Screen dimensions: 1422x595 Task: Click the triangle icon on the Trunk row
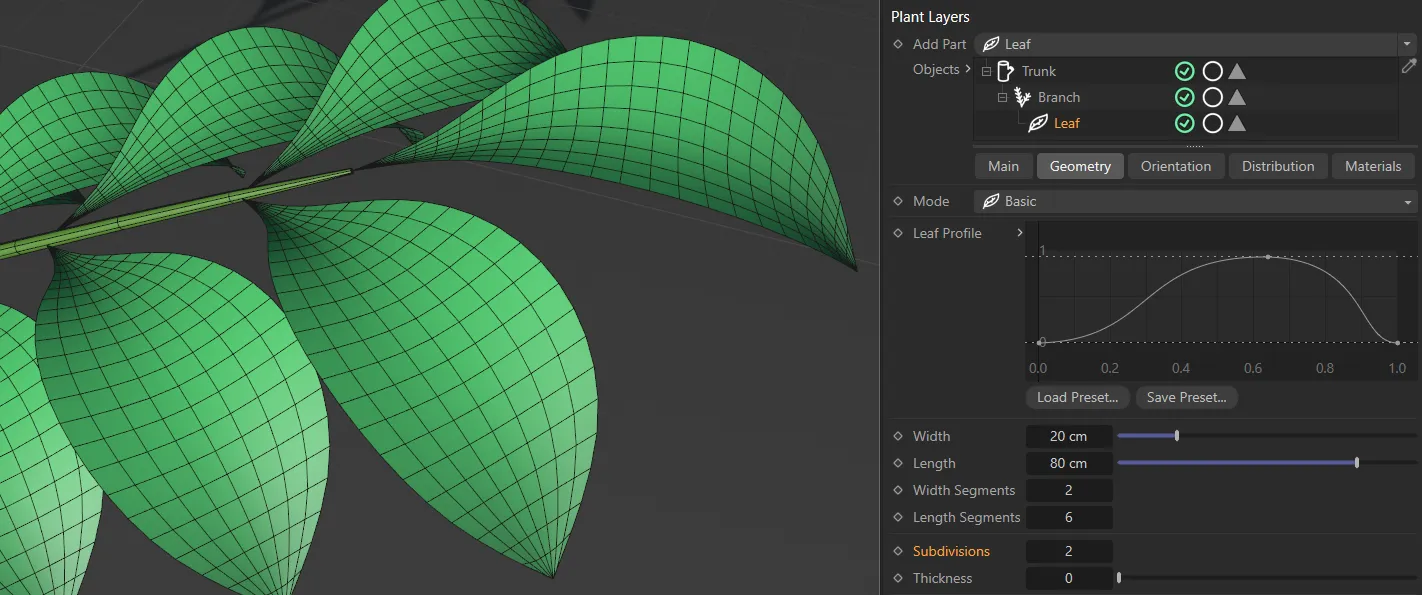tap(1236, 70)
